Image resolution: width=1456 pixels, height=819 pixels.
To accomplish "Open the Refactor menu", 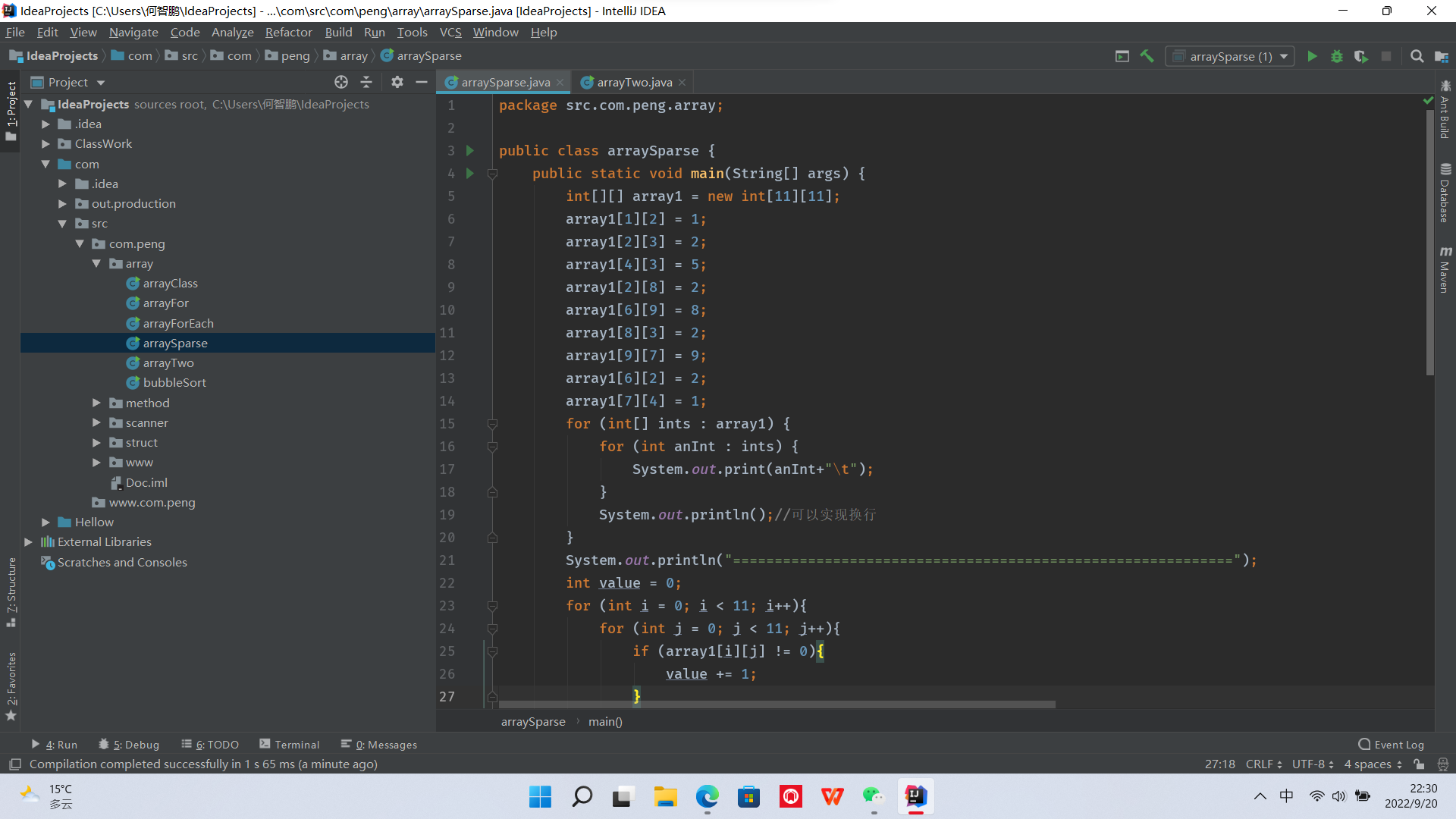I will pos(288,32).
